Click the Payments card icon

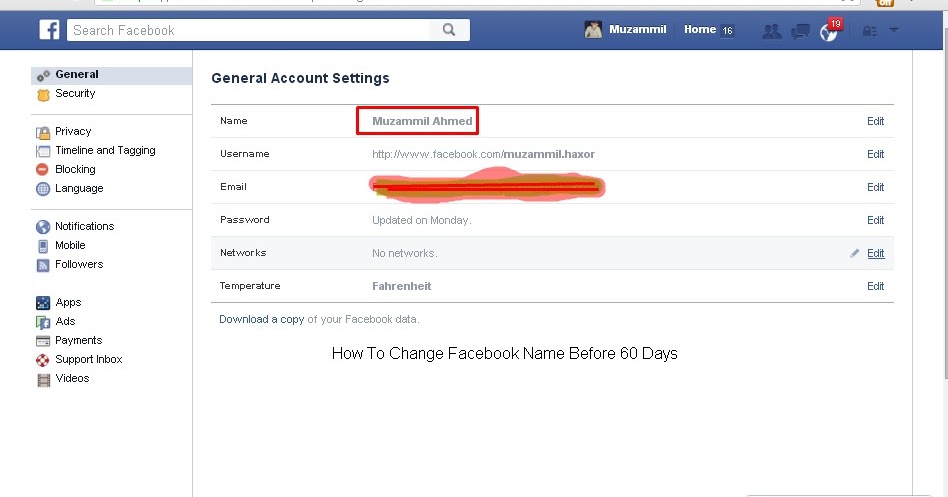click(43, 341)
